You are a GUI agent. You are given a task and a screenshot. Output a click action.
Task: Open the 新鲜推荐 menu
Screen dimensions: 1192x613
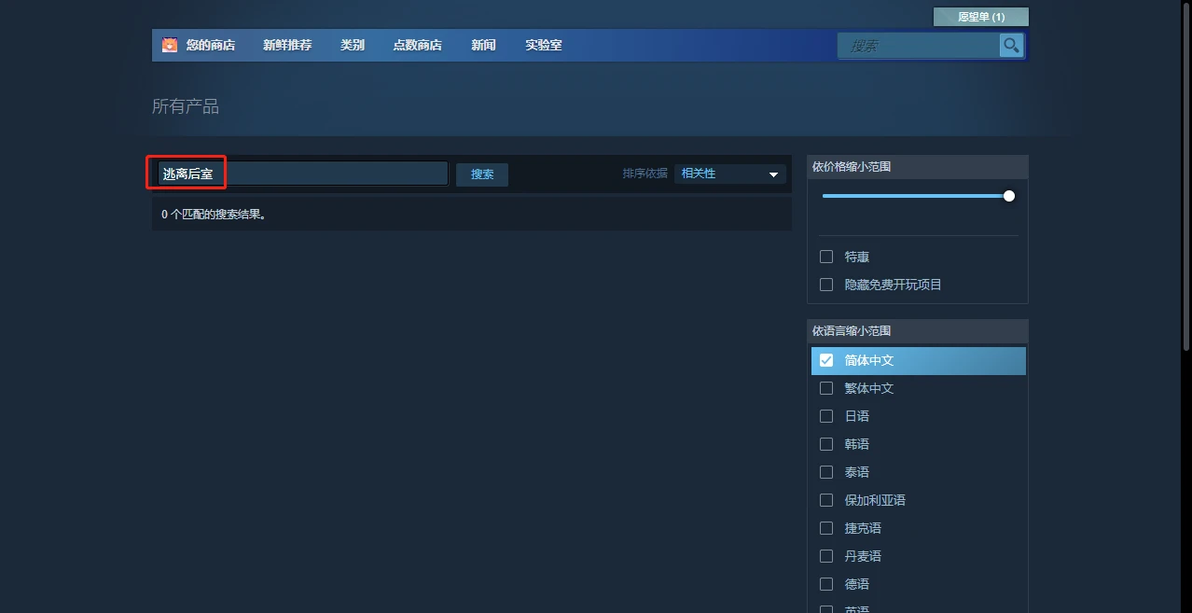[287, 45]
